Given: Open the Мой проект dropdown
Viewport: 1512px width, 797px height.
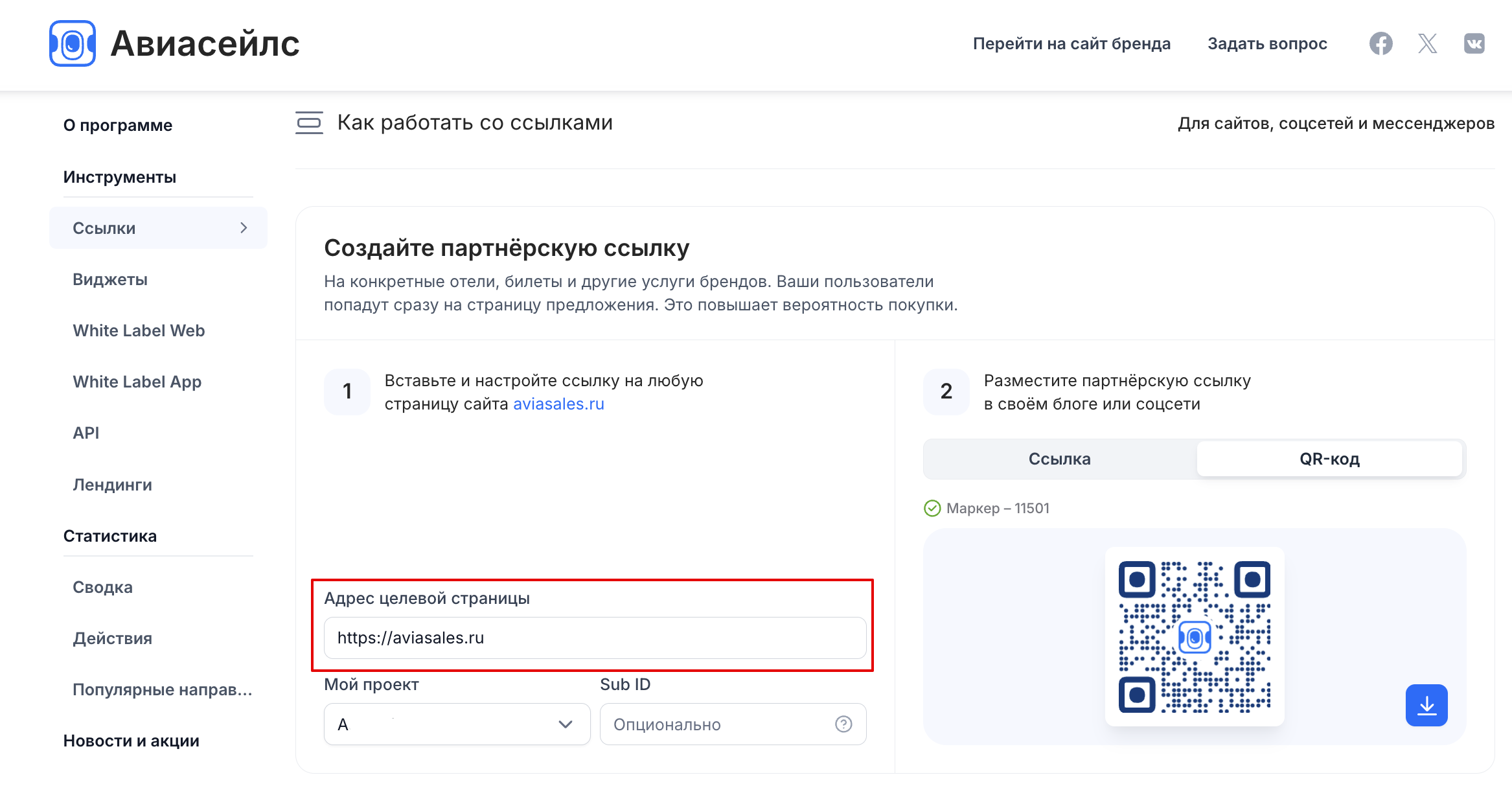Looking at the screenshot, I should point(457,724).
